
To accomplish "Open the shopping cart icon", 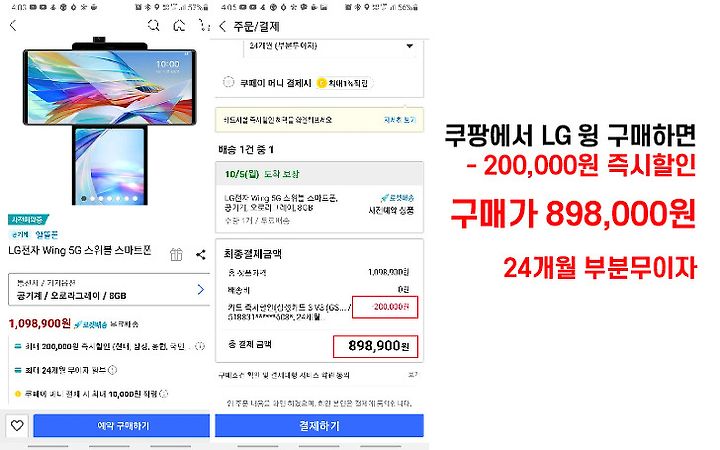I will coord(203,25).
